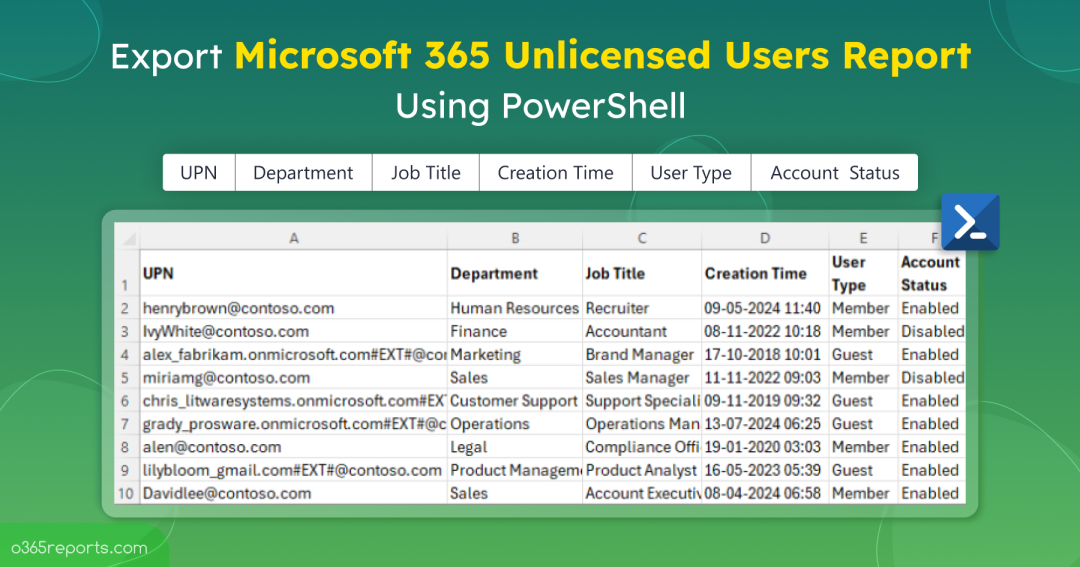Screen dimensions: 1080x567
Task: Select column B header
Action: [x=515, y=238]
